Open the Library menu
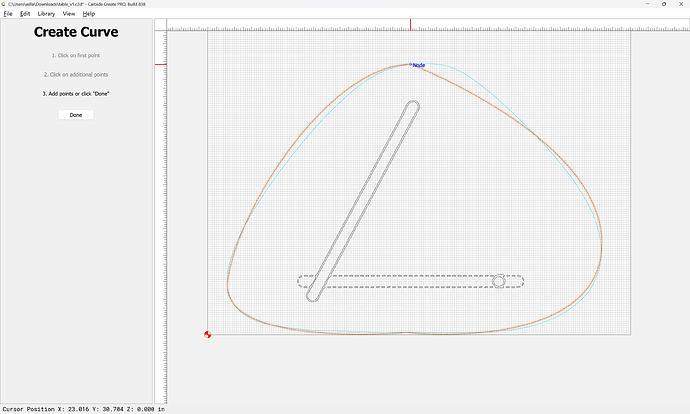 click(46, 14)
